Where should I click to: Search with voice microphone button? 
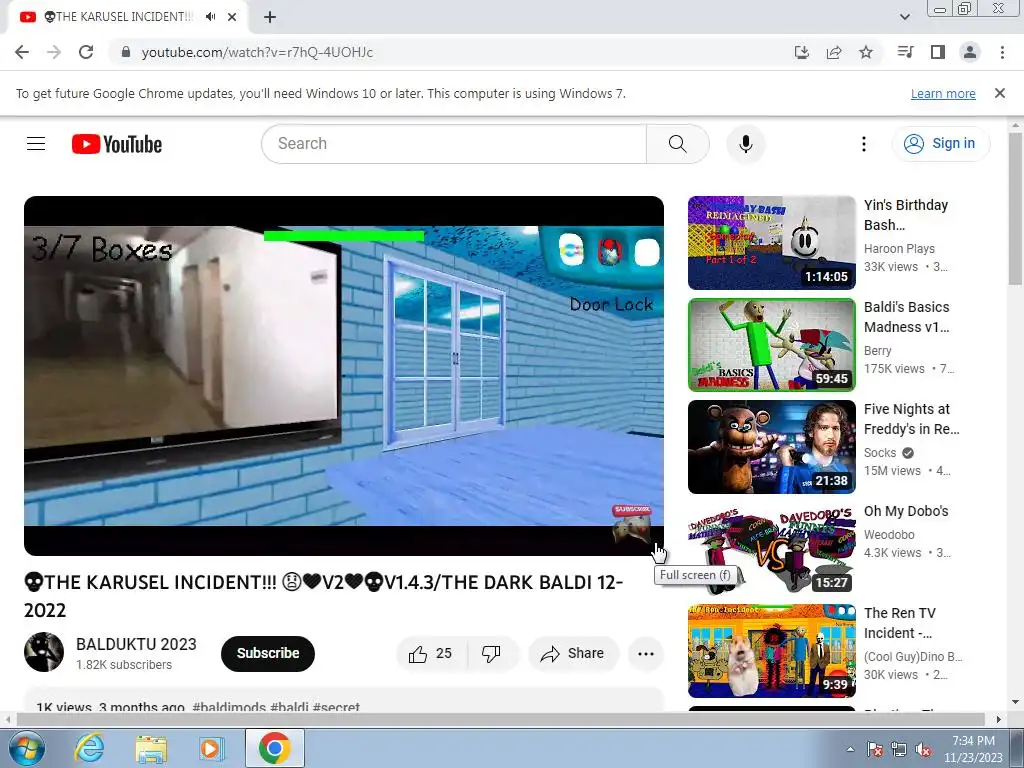tap(746, 144)
